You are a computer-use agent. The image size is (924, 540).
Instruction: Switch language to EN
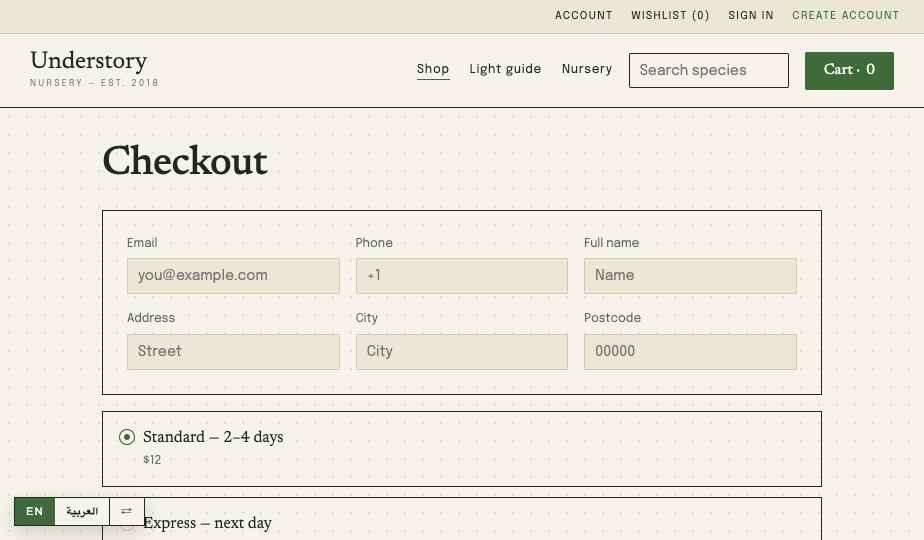point(34,511)
